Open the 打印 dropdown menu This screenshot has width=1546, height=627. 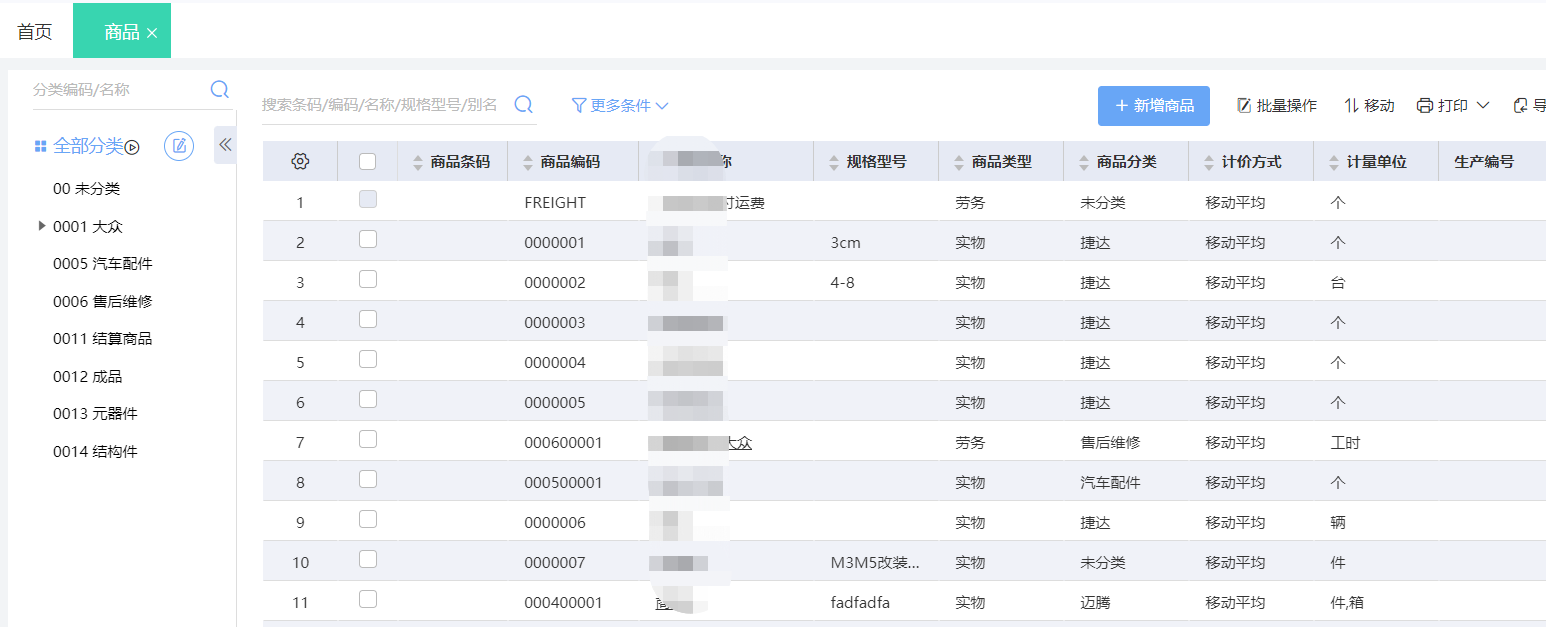pyautogui.click(x=1453, y=105)
